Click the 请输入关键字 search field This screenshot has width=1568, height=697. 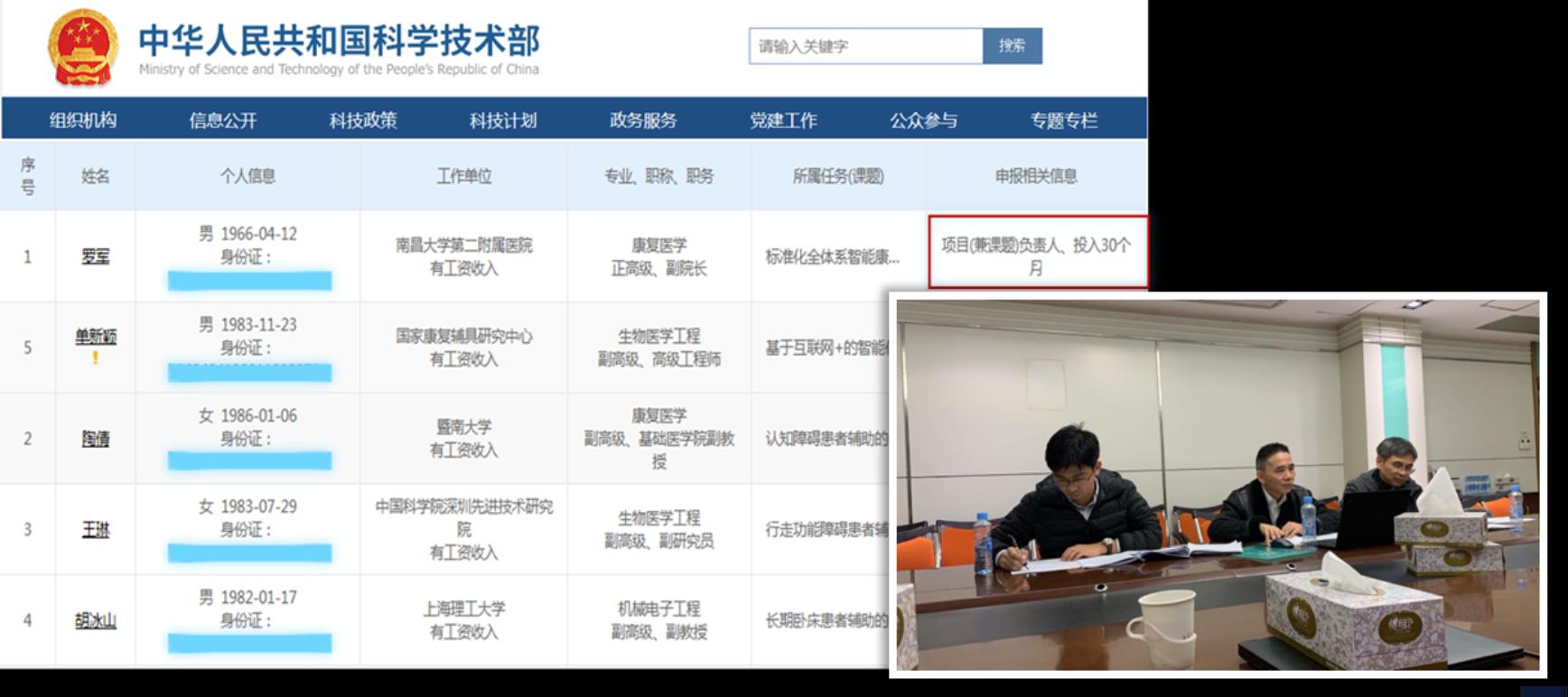[x=865, y=46]
